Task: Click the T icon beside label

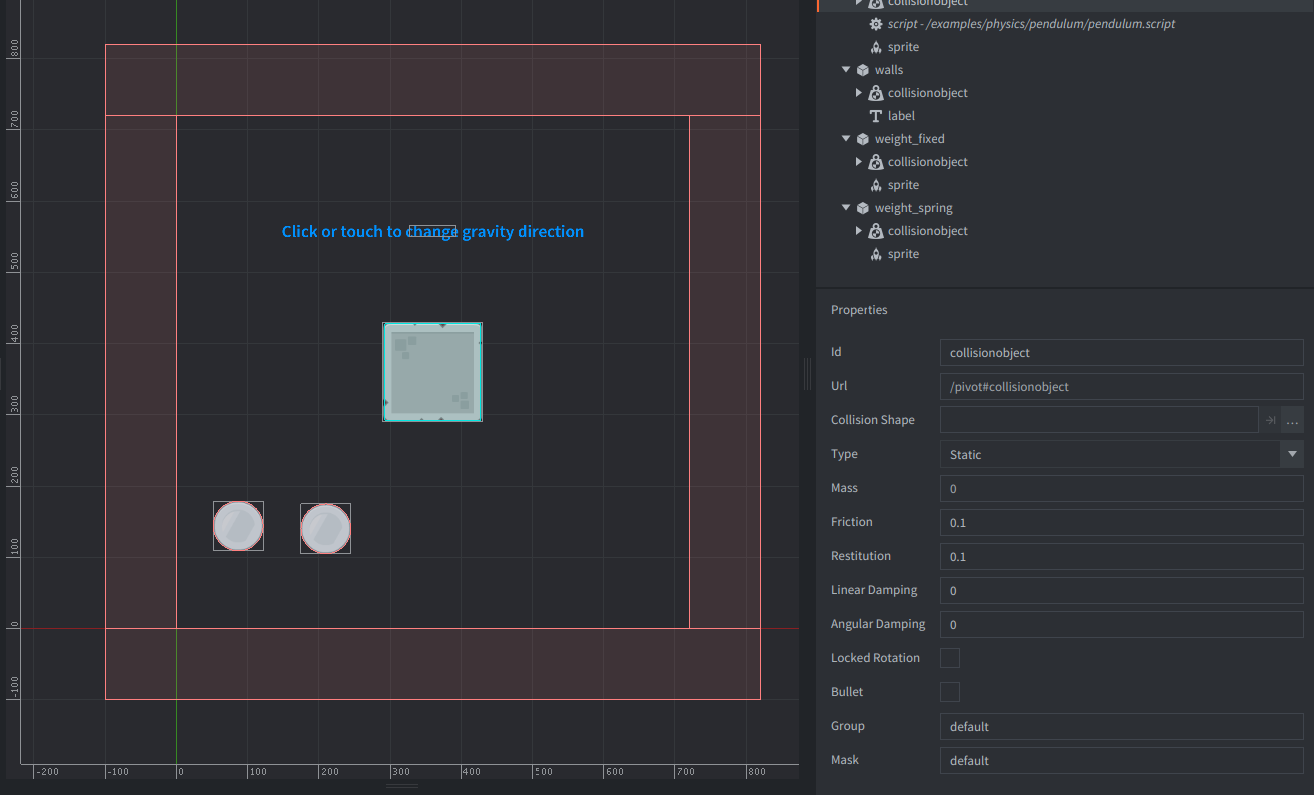Action: [x=876, y=116]
